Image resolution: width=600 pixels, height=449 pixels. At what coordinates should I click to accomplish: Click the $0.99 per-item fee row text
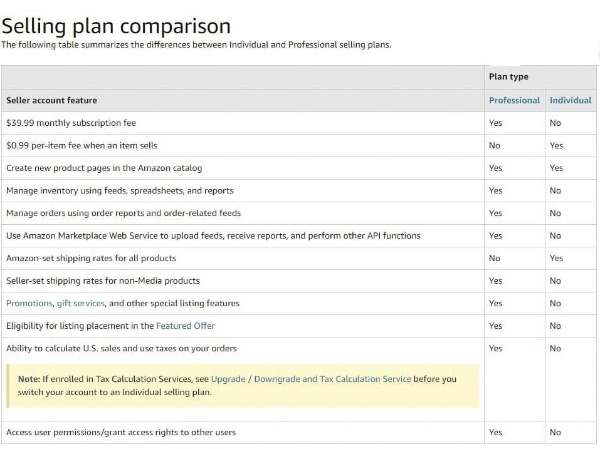[77, 145]
